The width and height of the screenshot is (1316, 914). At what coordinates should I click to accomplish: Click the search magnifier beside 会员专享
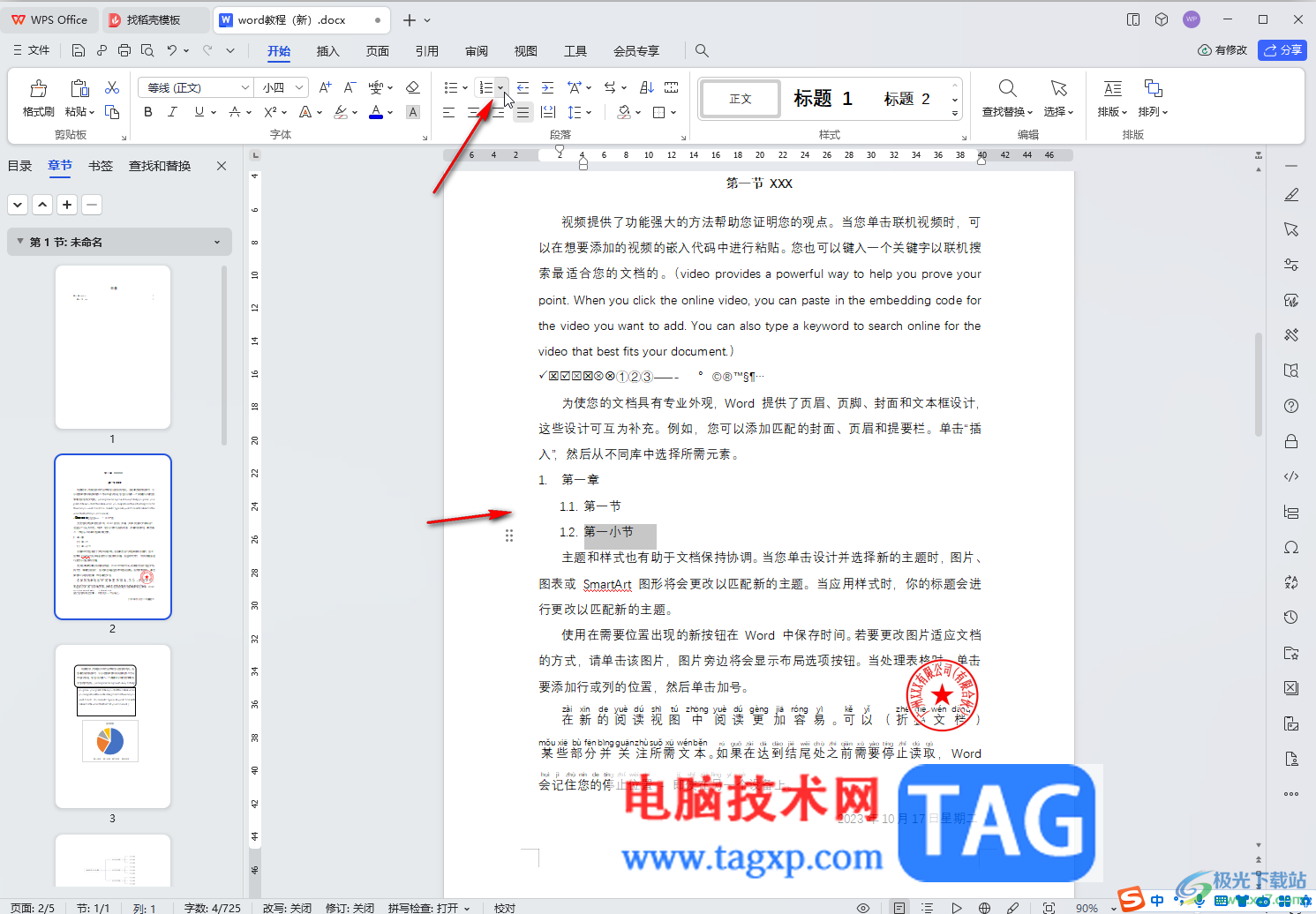coord(702,50)
